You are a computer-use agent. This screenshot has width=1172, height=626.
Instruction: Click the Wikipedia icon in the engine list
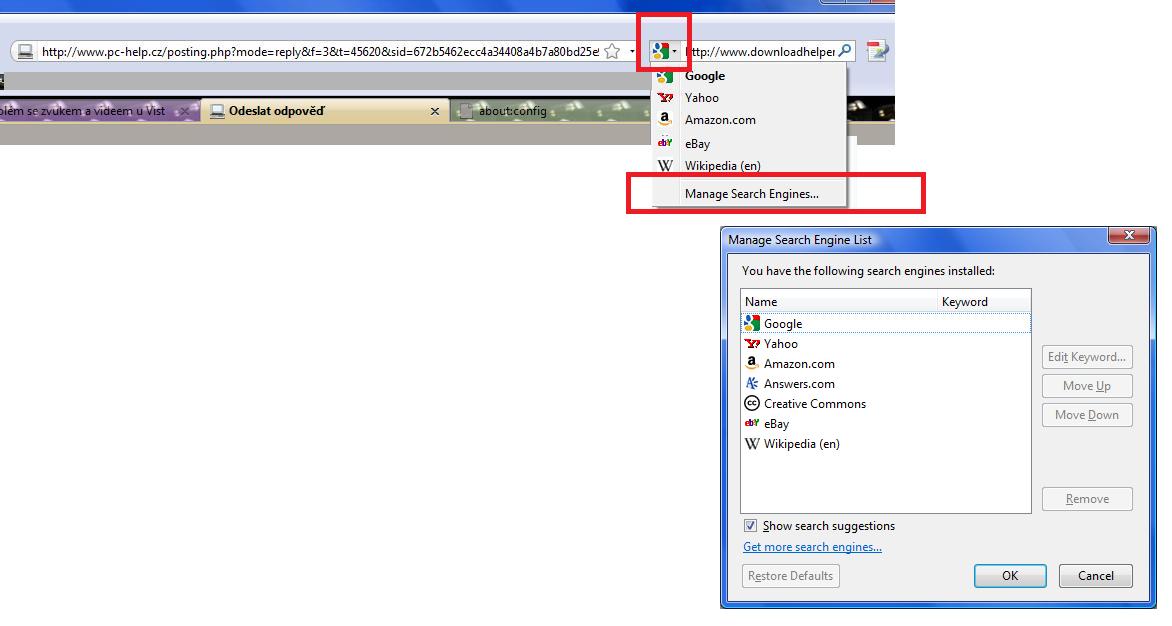point(752,444)
